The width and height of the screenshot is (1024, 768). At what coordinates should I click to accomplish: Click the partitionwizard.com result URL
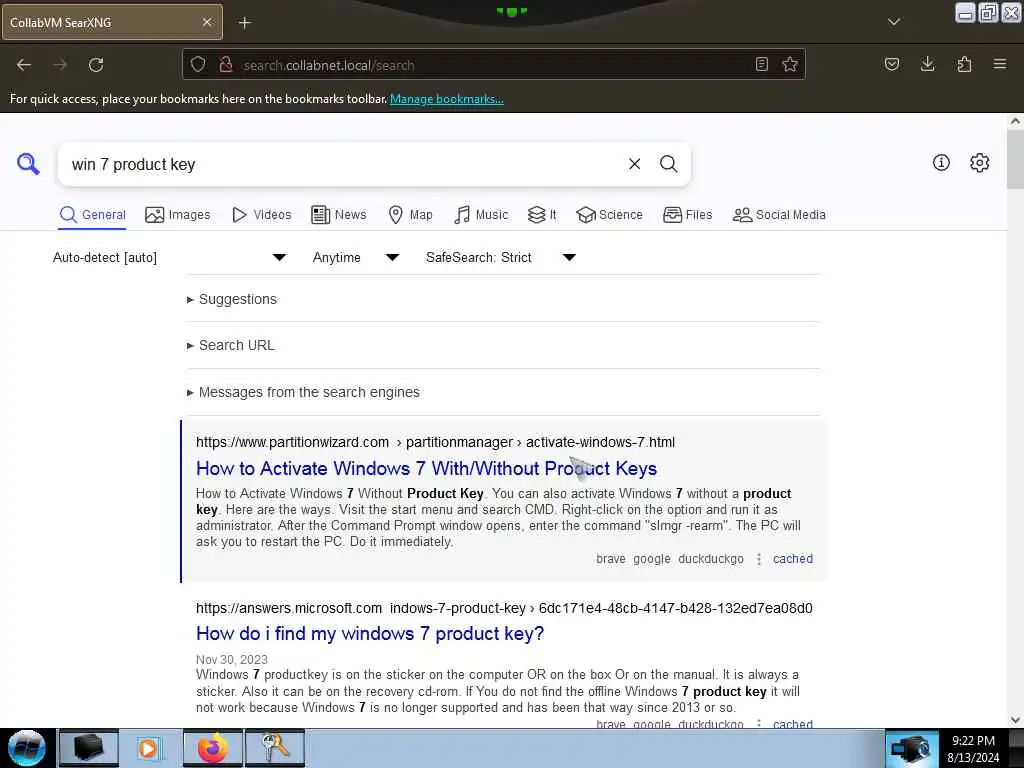(x=436, y=442)
